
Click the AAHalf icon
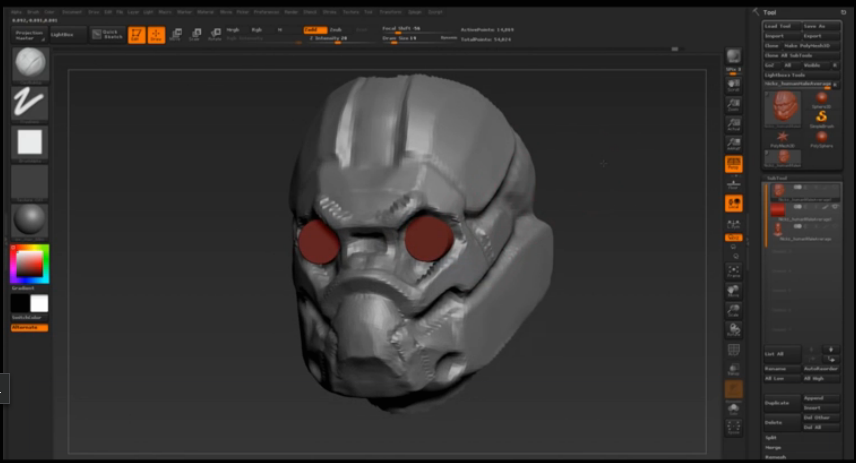[x=733, y=144]
